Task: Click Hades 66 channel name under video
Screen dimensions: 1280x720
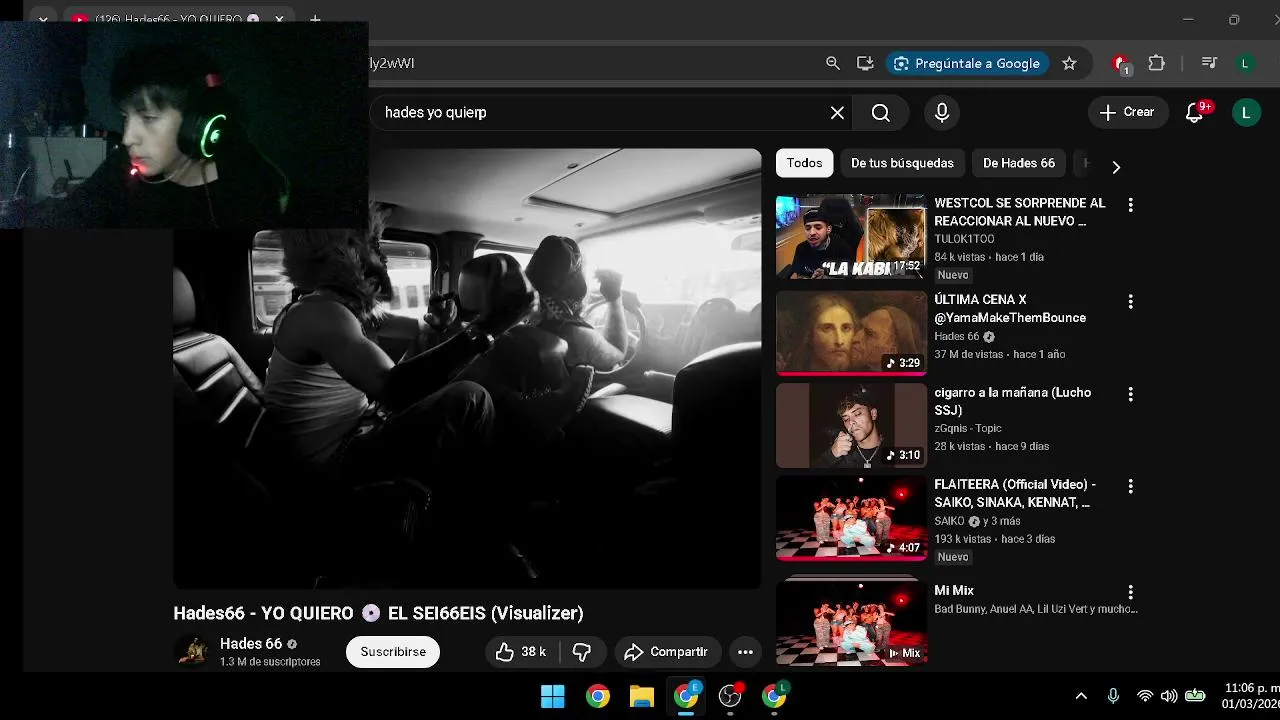Action: (250, 644)
